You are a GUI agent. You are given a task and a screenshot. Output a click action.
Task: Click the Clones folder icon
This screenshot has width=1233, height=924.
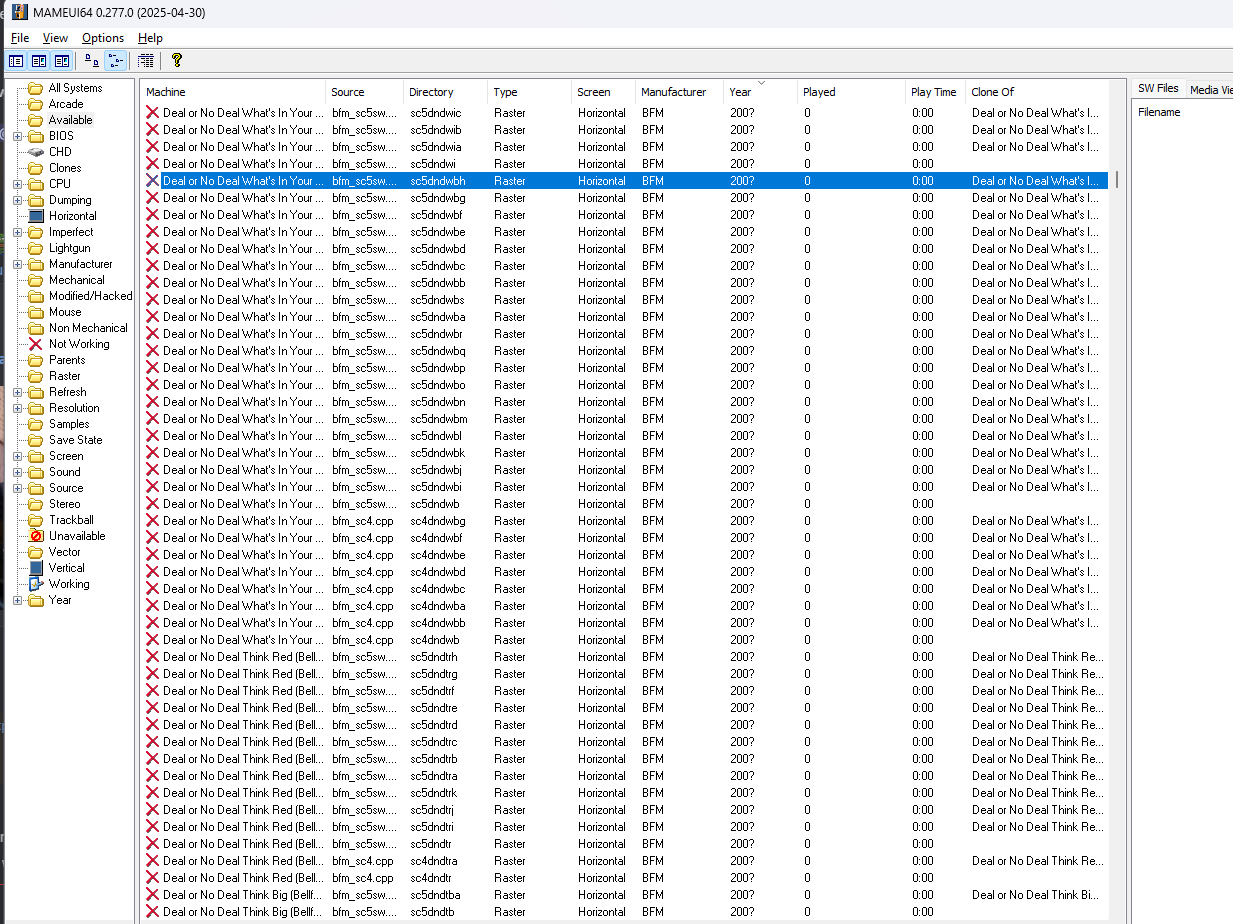click(35, 168)
